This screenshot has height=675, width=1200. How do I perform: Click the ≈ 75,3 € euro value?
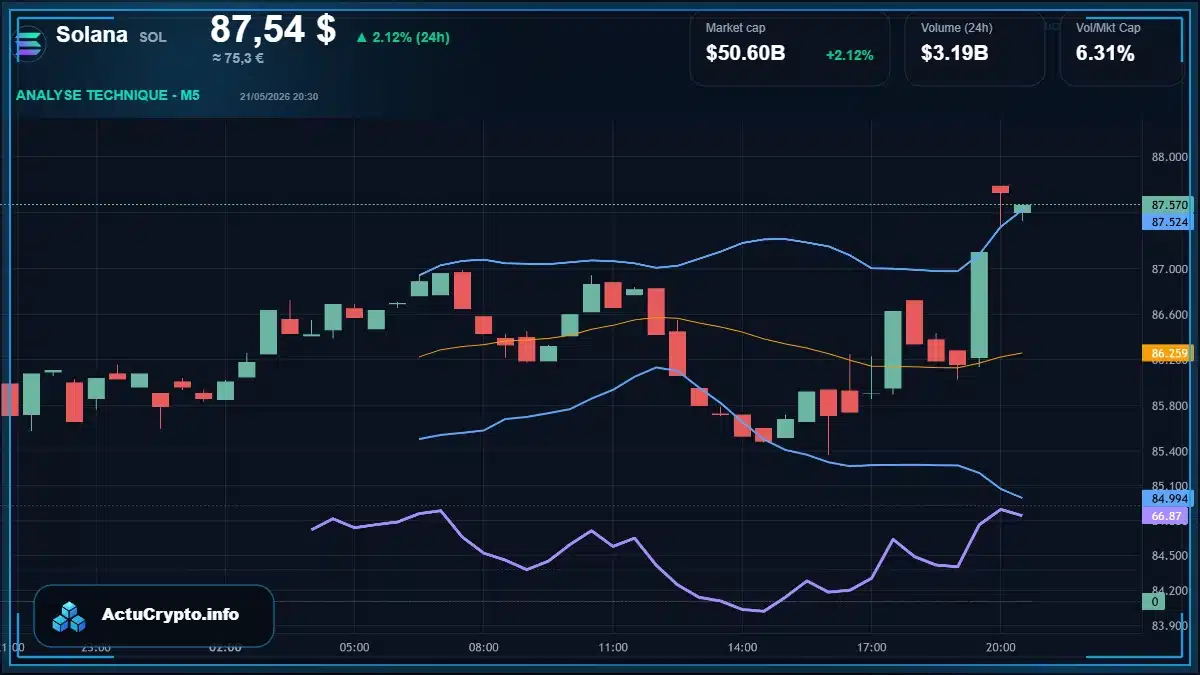coord(238,59)
